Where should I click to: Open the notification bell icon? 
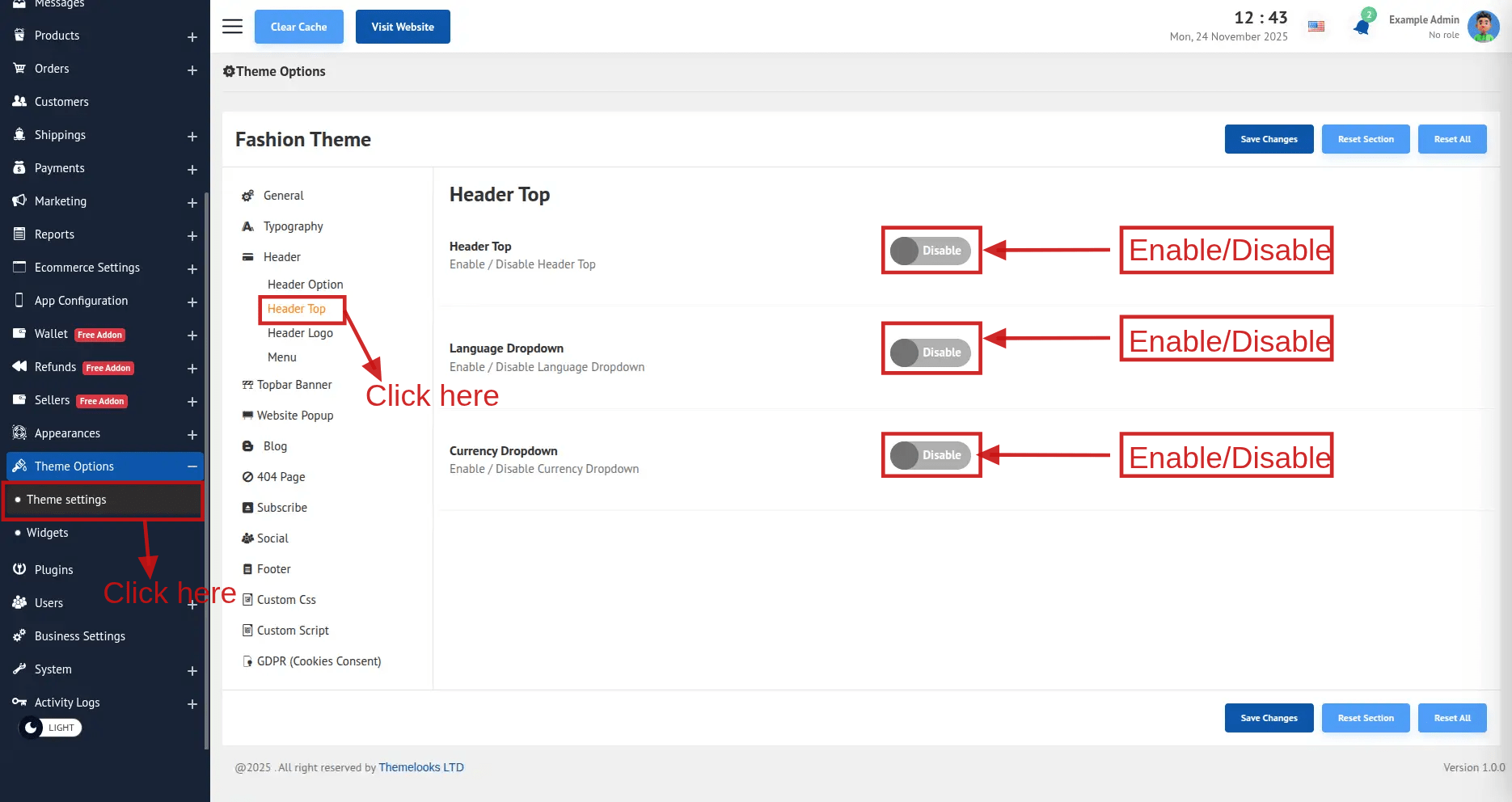tap(1362, 27)
